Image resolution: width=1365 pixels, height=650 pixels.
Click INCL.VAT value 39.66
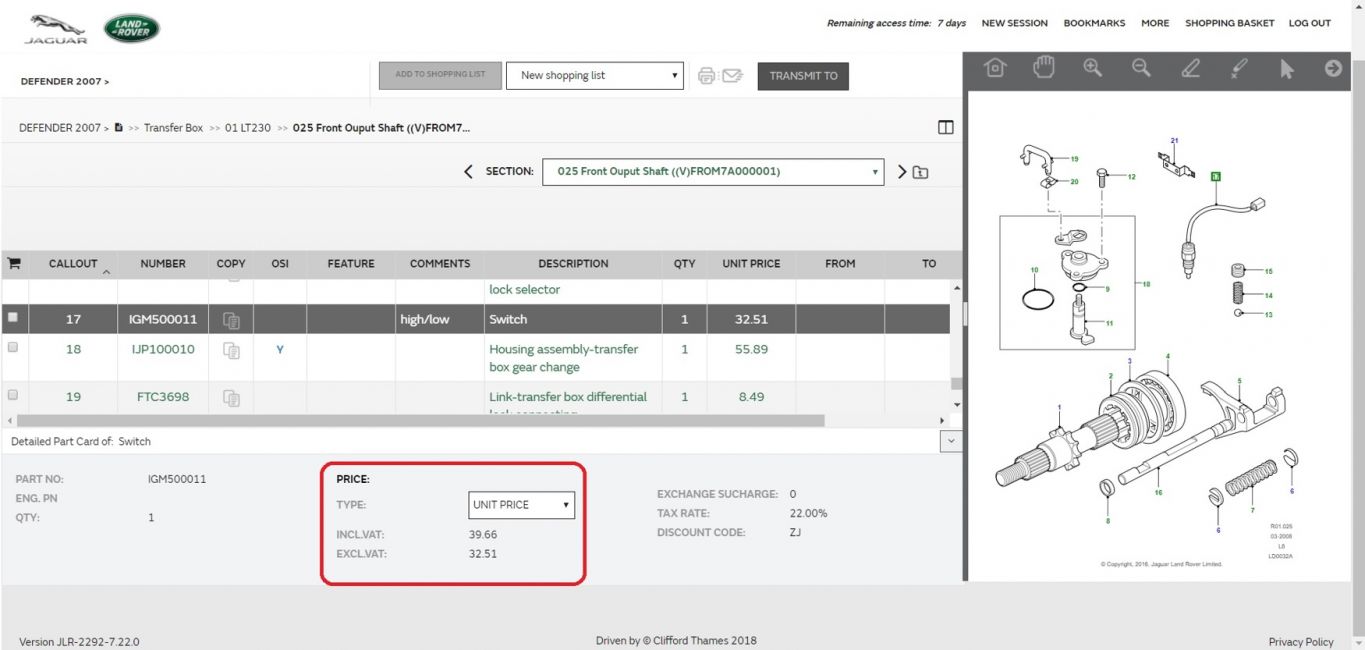point(483,535)
